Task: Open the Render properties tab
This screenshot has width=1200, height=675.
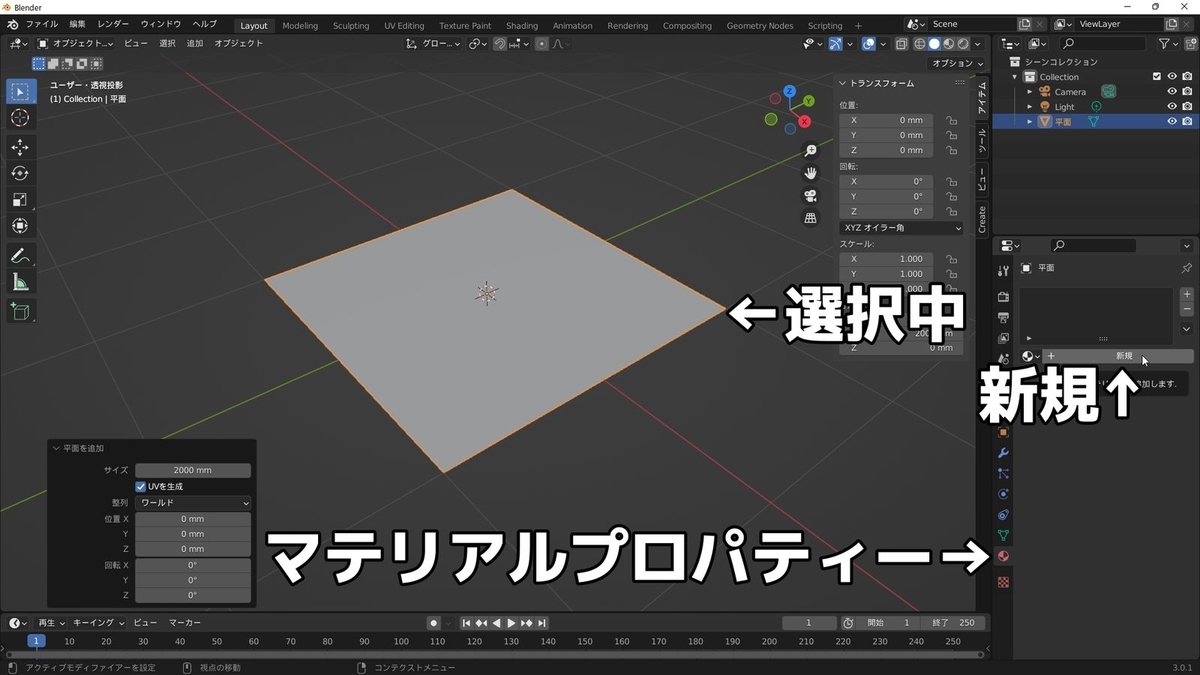Action: pos(1003,297)
